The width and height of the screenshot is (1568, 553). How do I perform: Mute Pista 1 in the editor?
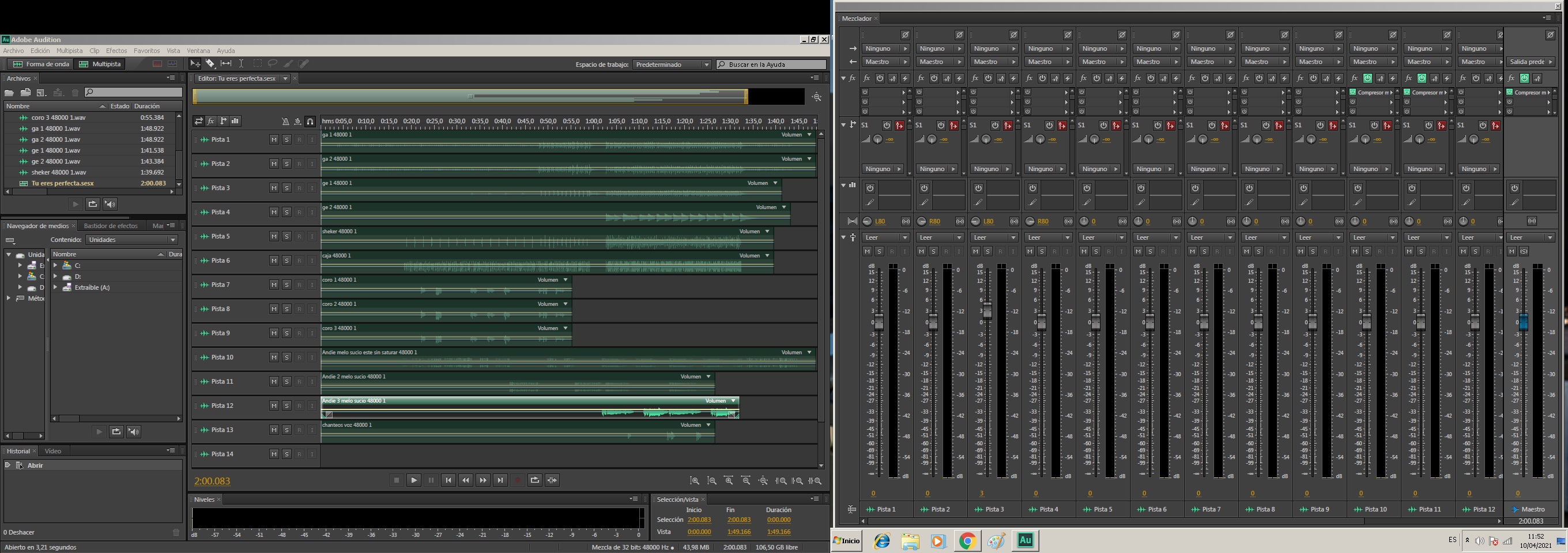point(274,139)
